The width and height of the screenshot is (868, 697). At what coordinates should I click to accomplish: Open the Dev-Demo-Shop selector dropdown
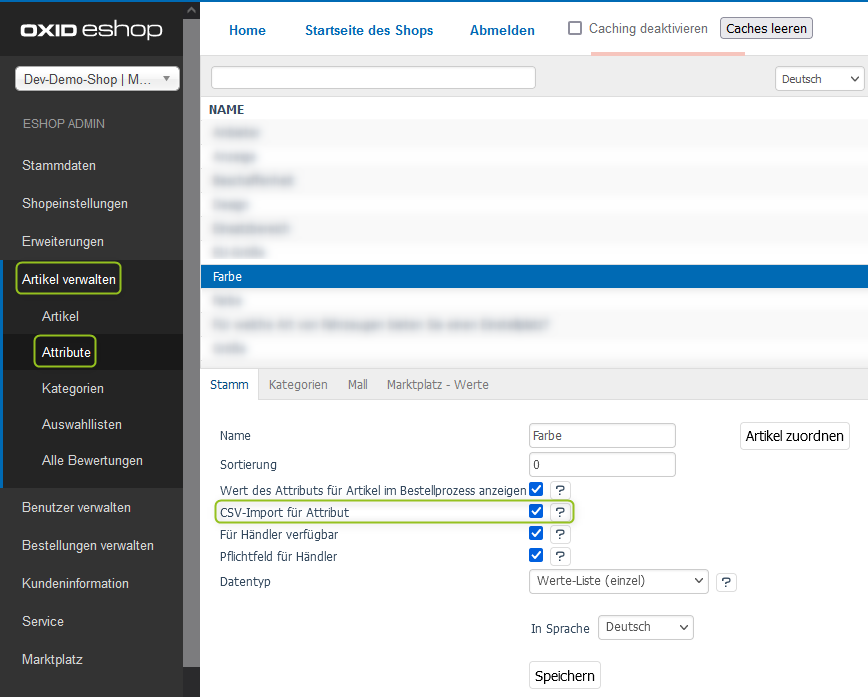pos(97,79)
